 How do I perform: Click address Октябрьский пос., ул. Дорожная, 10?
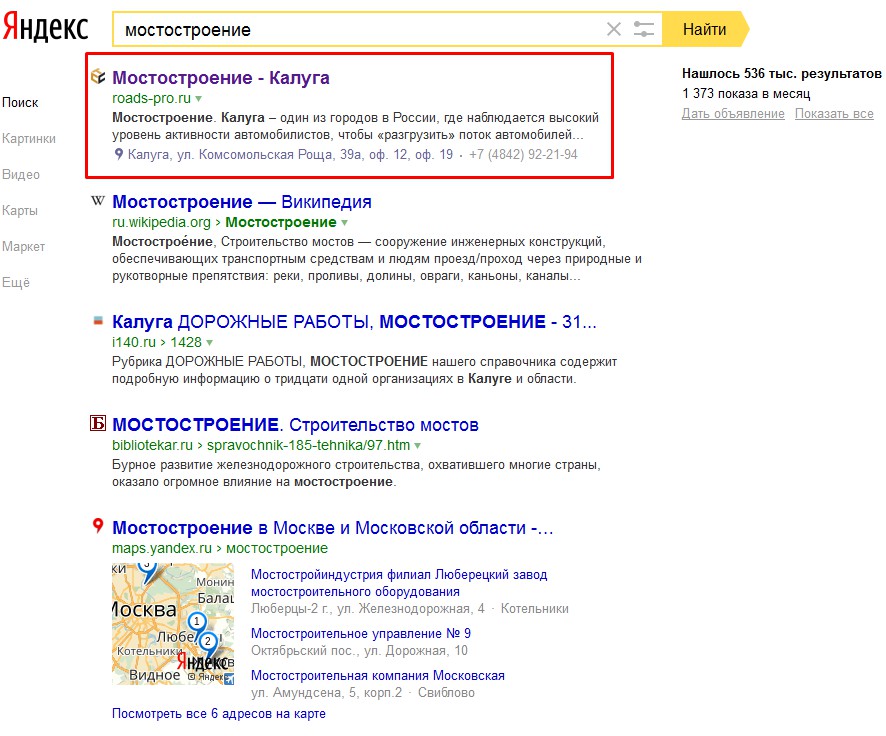pos(359,651)
